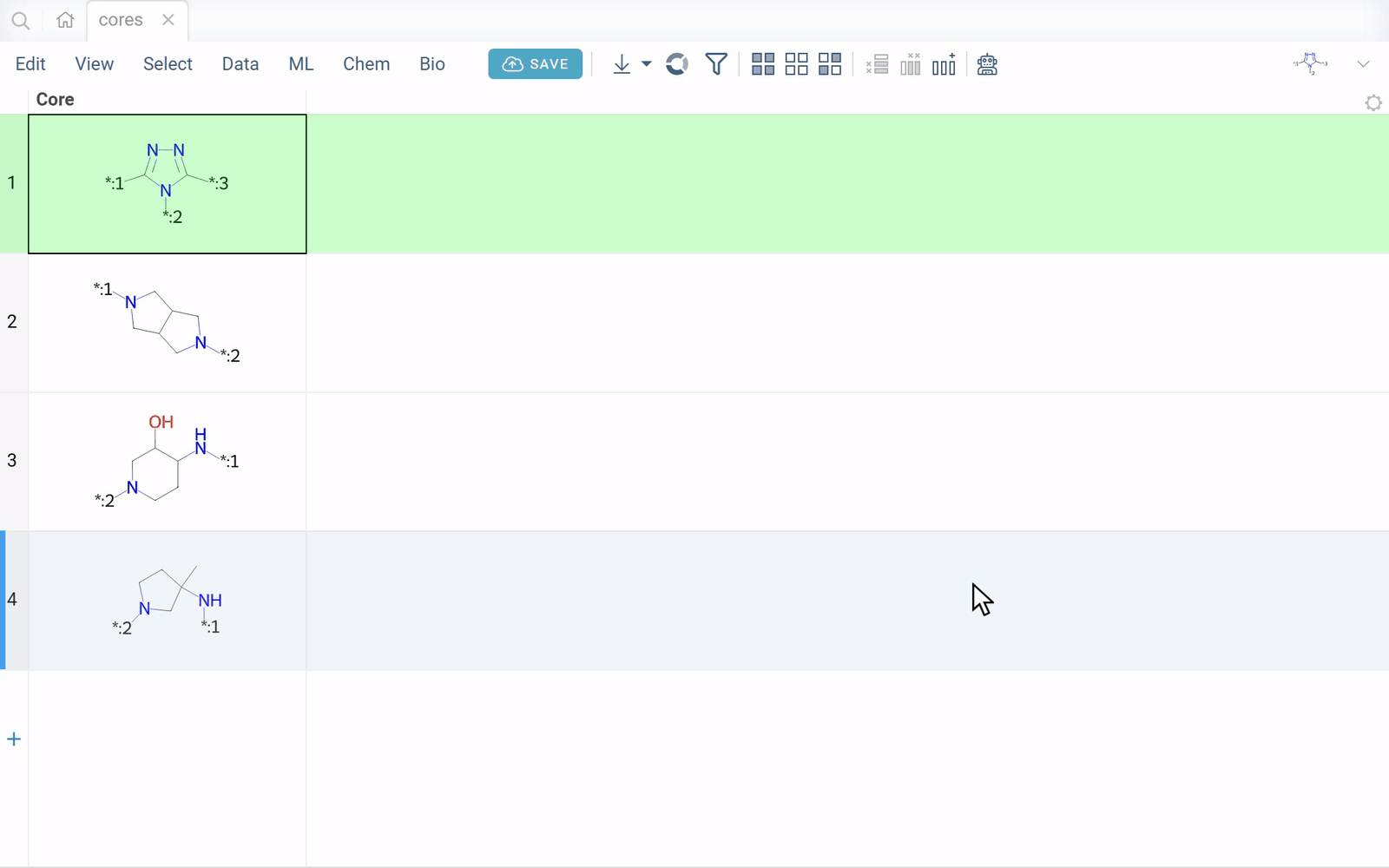
Task: Click the SAVE button
Action: point(536,64)
